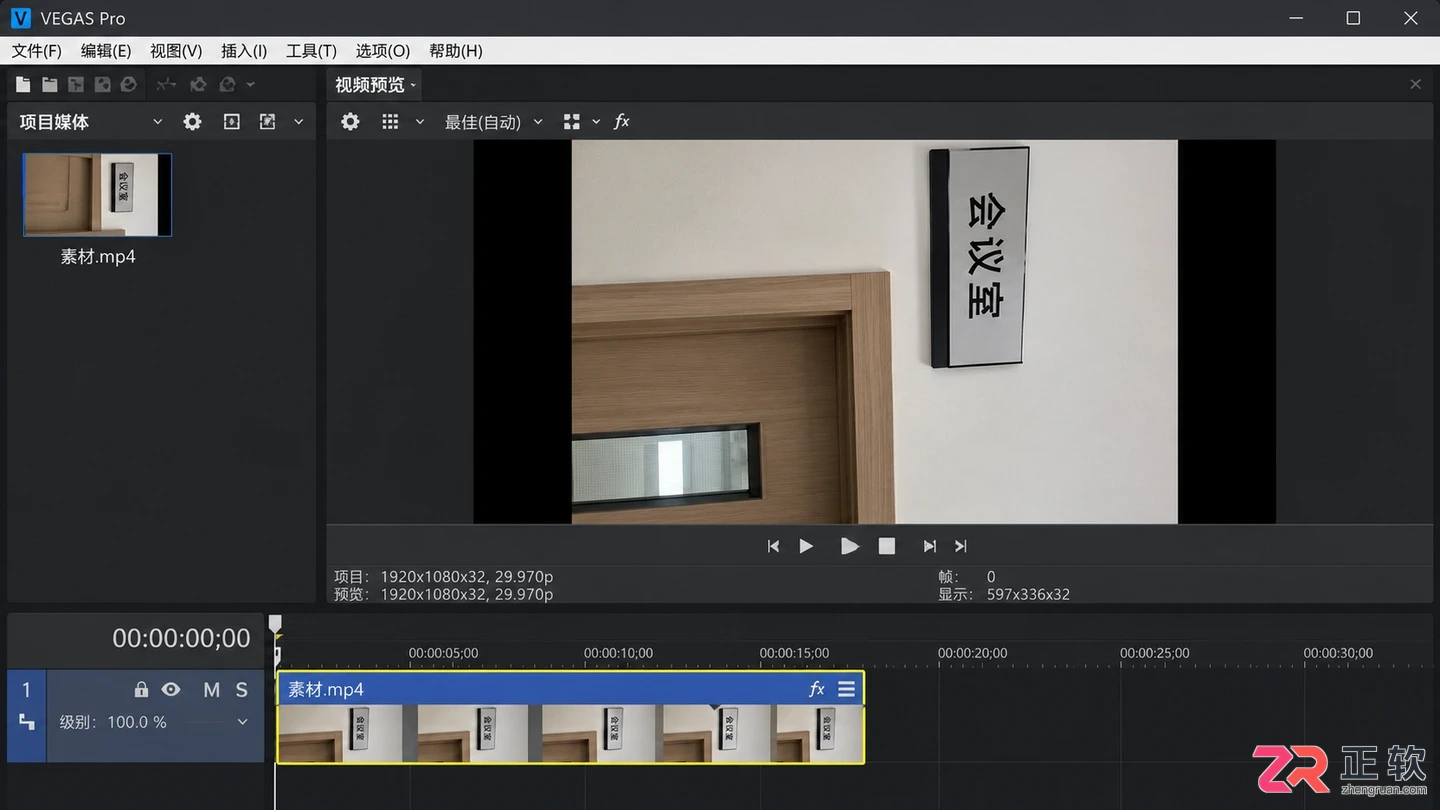Click the preview grid overlay icon
The width and height of the screenshot is (1440, 810).
click(390, 122)
